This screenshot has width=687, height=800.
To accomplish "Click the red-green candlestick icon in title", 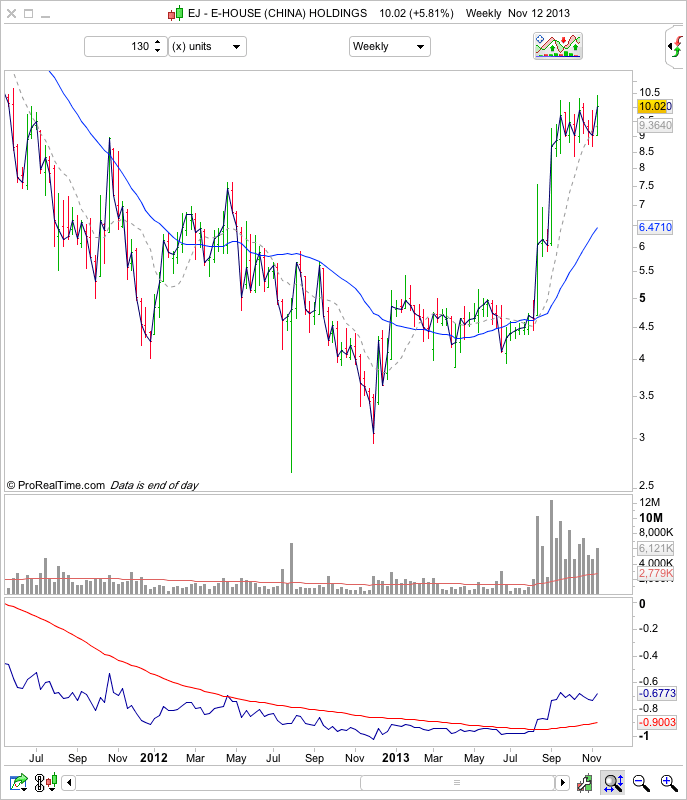I will coord(176,13).
